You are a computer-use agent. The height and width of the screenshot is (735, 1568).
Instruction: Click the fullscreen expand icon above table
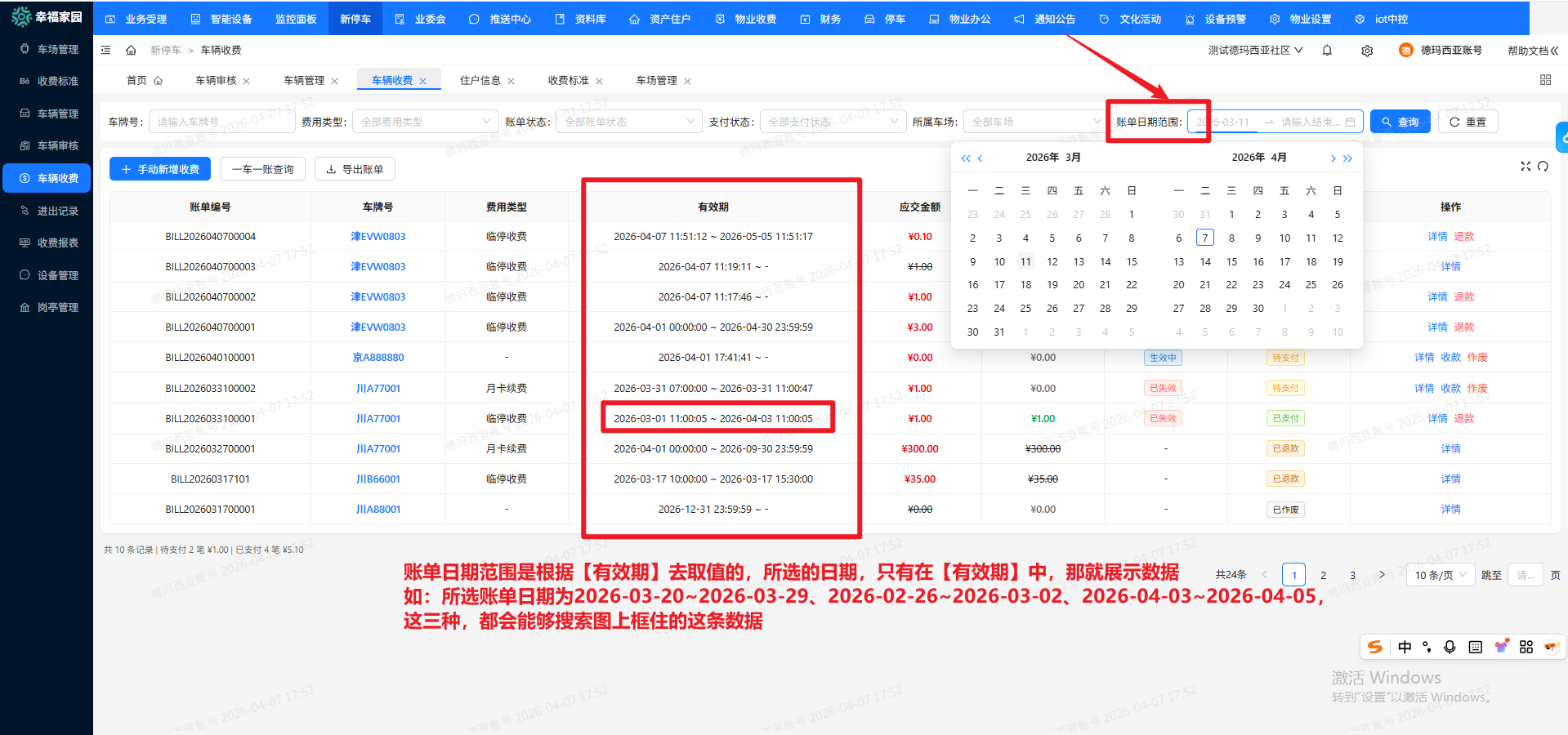point(1525,167)
